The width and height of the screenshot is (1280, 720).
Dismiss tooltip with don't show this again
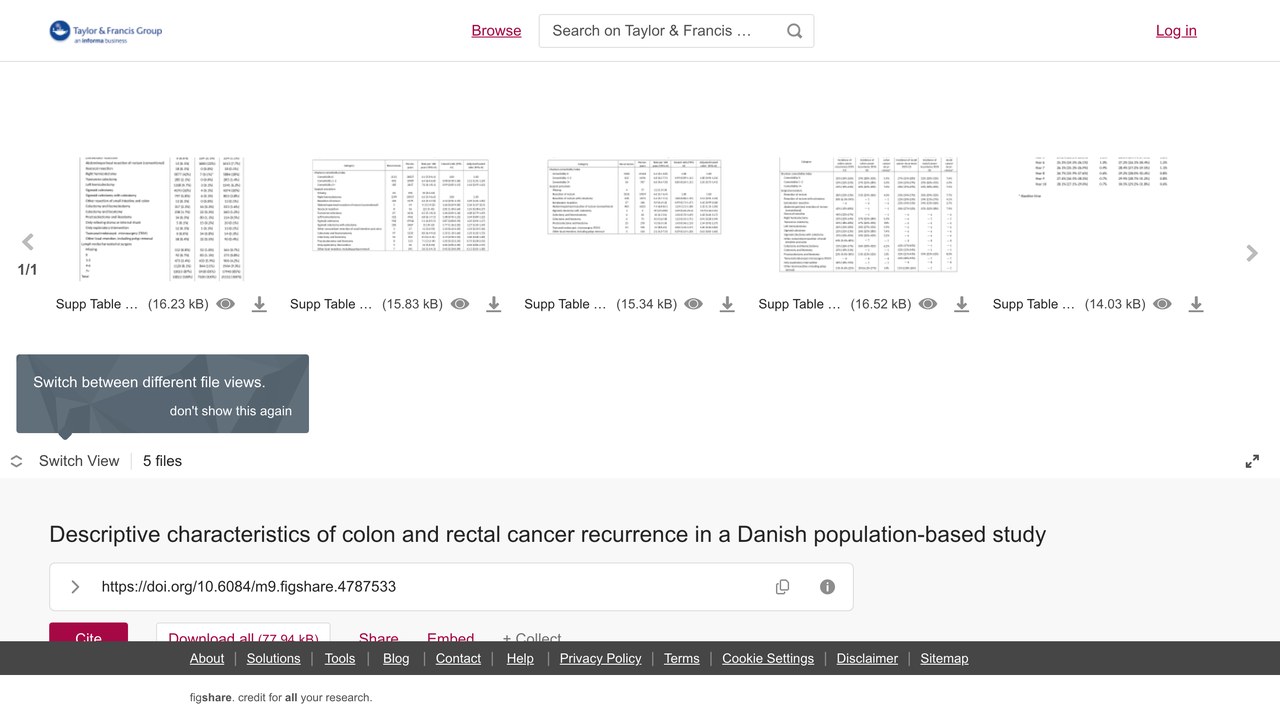[x=231, y=411]
